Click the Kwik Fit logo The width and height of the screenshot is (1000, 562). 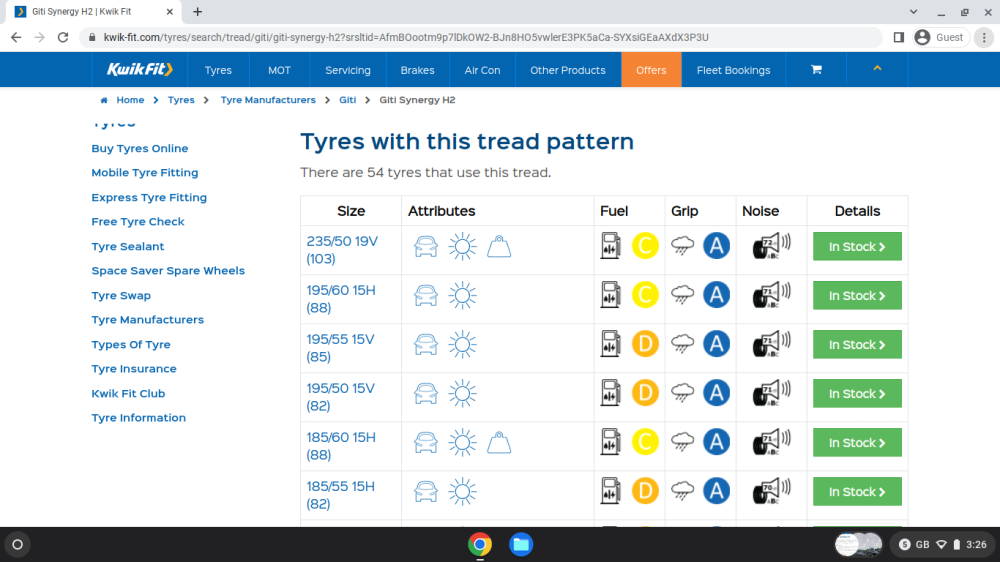pos(139,70)
